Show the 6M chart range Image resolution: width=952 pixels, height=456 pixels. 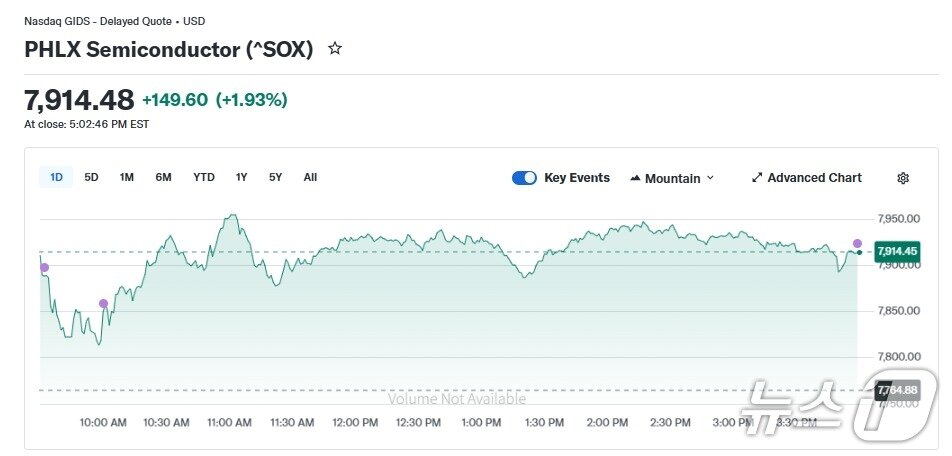tap(163, 177)
